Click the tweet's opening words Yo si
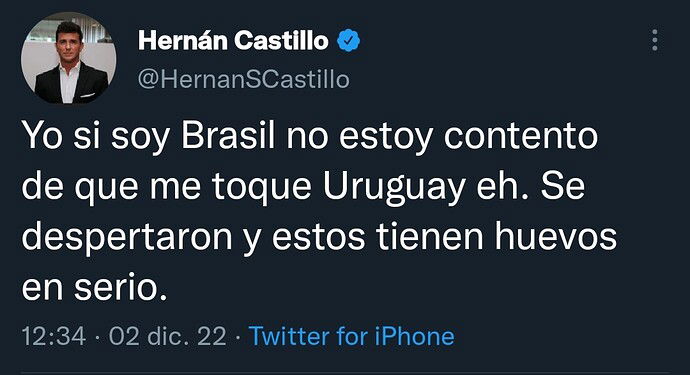This screenshot has height=375, width=690. pyautogui.click(x=61, y=135)
